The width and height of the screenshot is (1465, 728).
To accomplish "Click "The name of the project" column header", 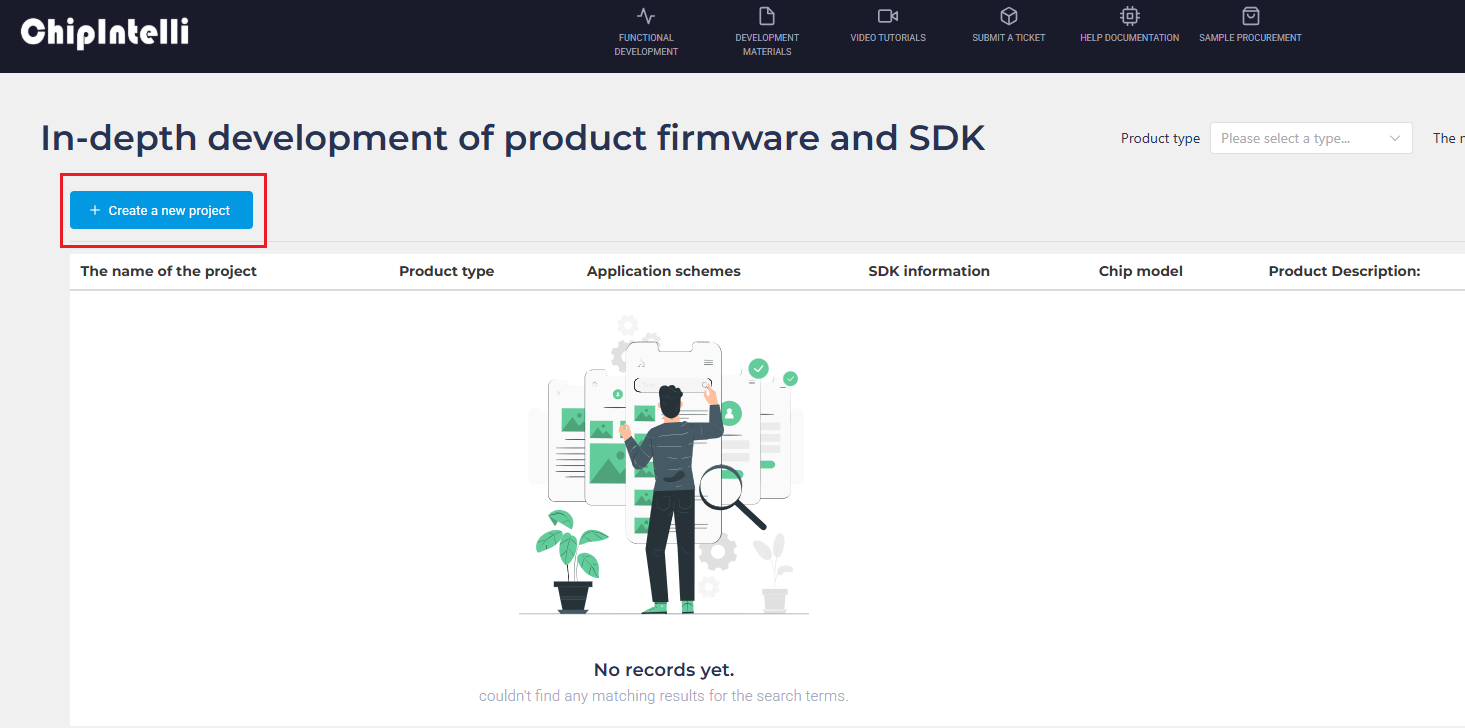I will (x=168, y=271).
